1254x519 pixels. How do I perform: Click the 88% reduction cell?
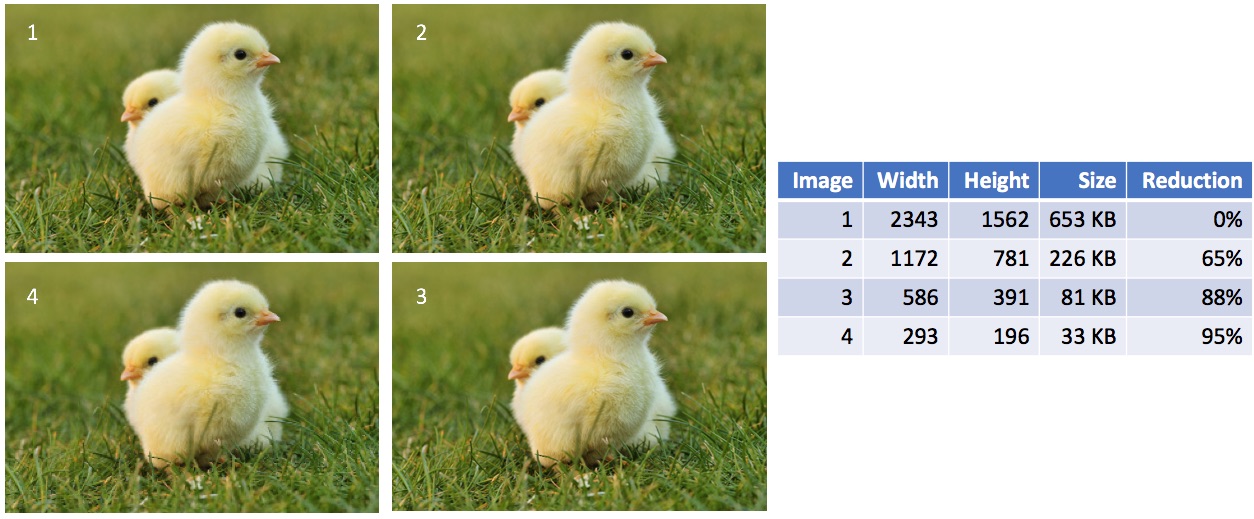(1189, 297)
